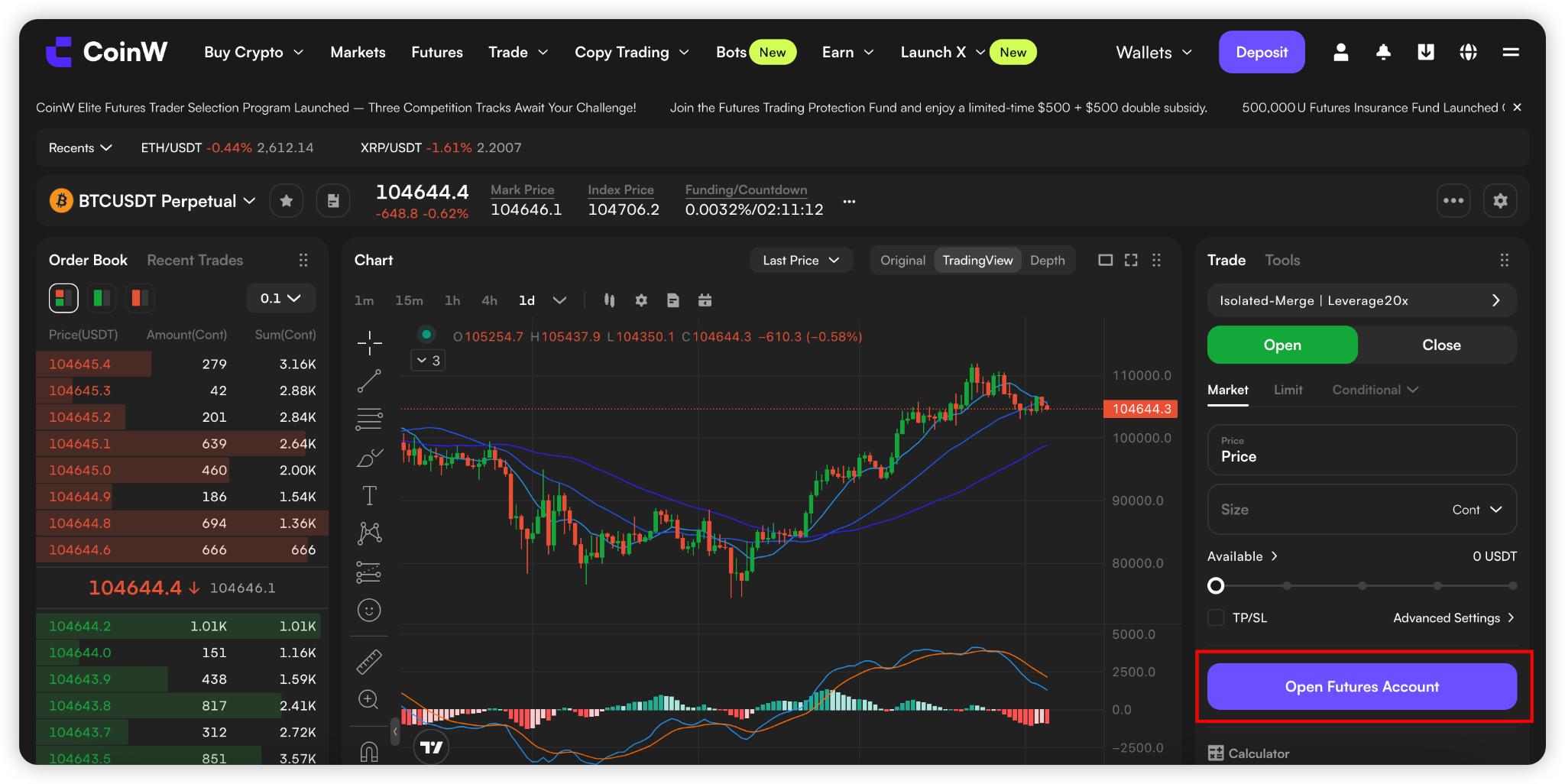
Task: Dismiss the announcement ticker bar
Action: click(x=1517, y=108)
